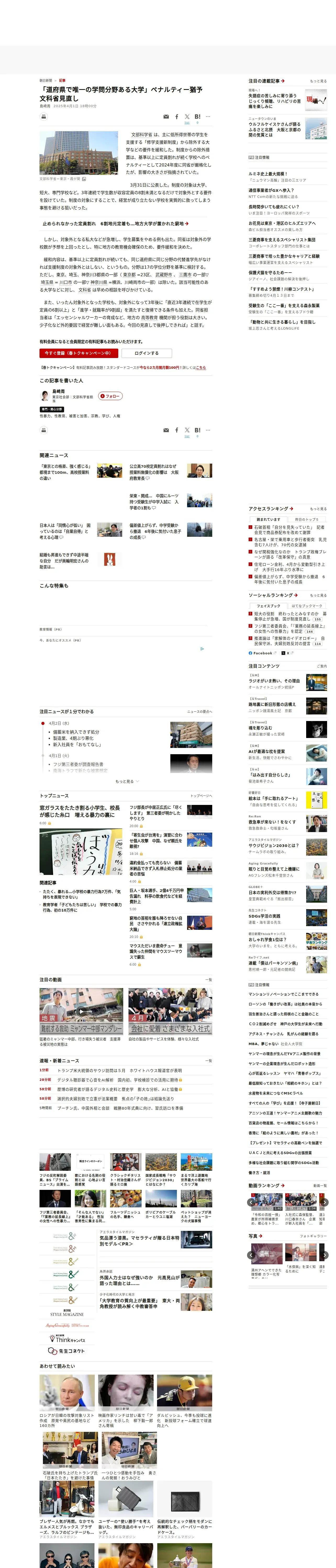Image resolution: width=336 pixels, height=1568 pixels.
Task: Share the article by email using the top mail icon
Action: tap(166, 116)
